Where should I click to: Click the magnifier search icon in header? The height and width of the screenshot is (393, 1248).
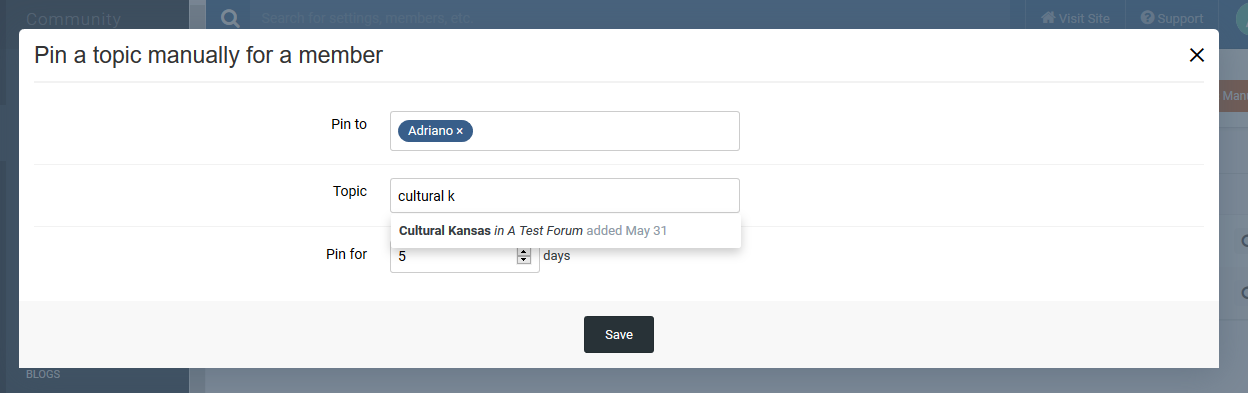click(230, 18)
